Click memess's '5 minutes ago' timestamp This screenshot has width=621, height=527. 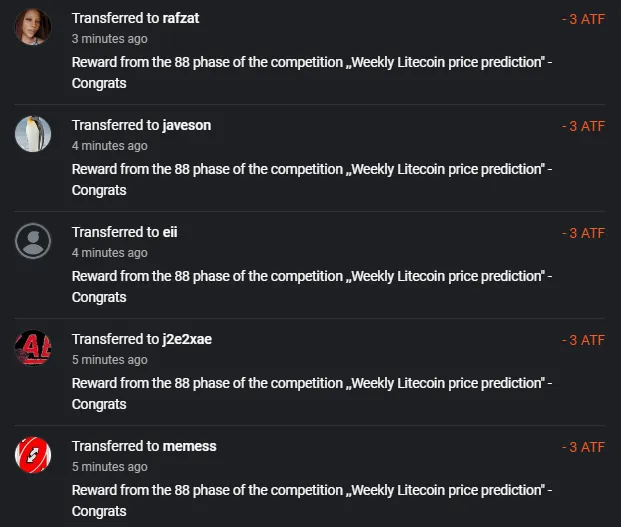pos(110,466)
